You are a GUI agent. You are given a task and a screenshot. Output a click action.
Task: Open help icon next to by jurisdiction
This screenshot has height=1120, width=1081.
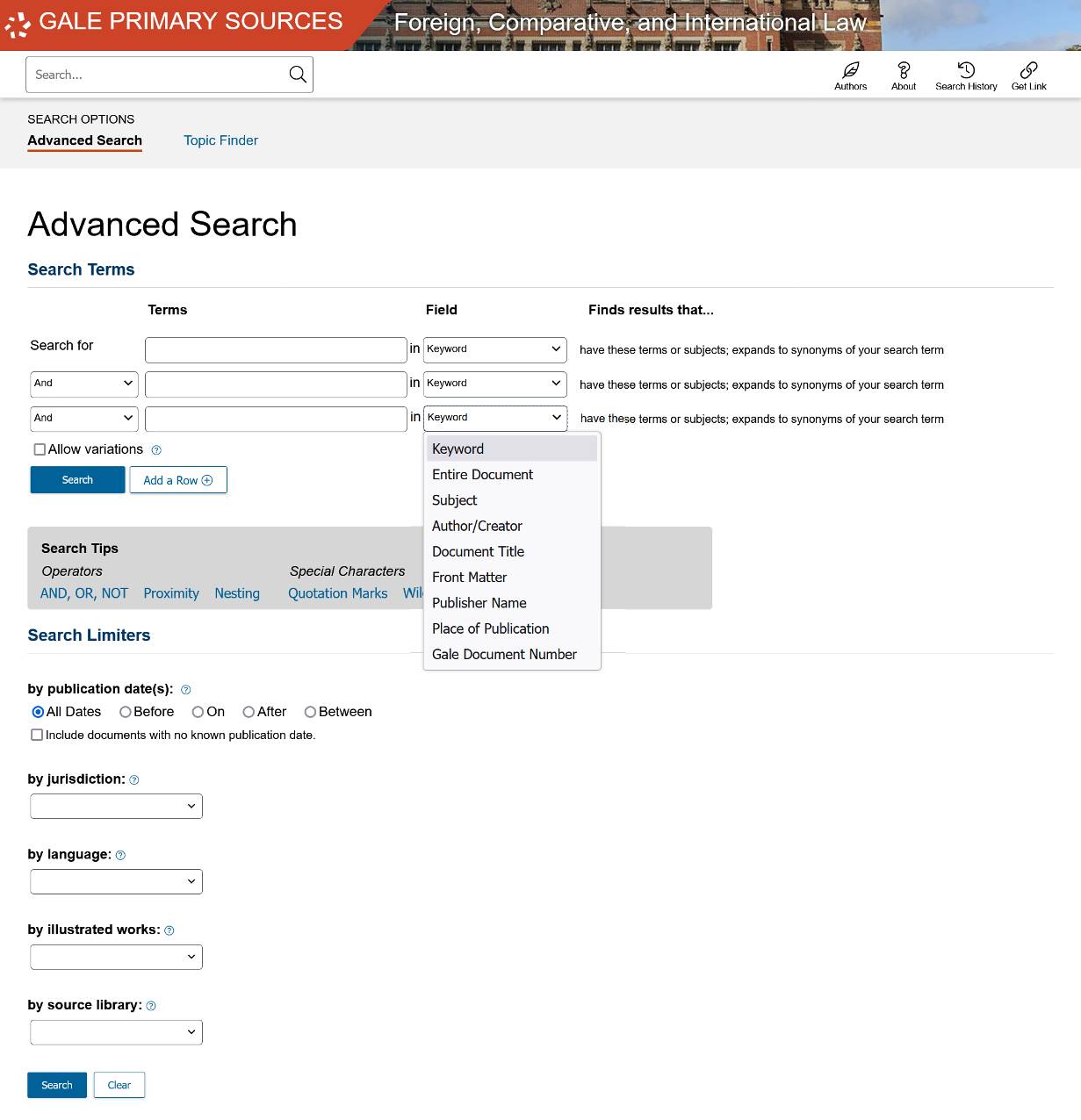[133, 779]
